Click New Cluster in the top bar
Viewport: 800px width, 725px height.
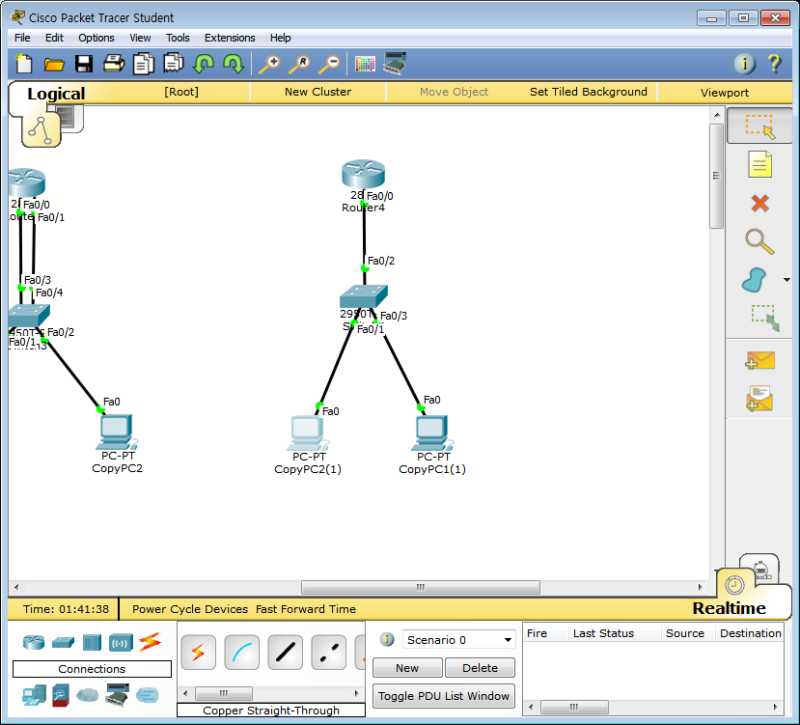[x=318, y=92]
